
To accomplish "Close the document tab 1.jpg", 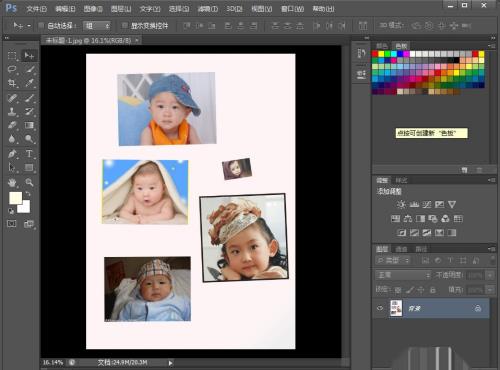I will coord(137,41).
